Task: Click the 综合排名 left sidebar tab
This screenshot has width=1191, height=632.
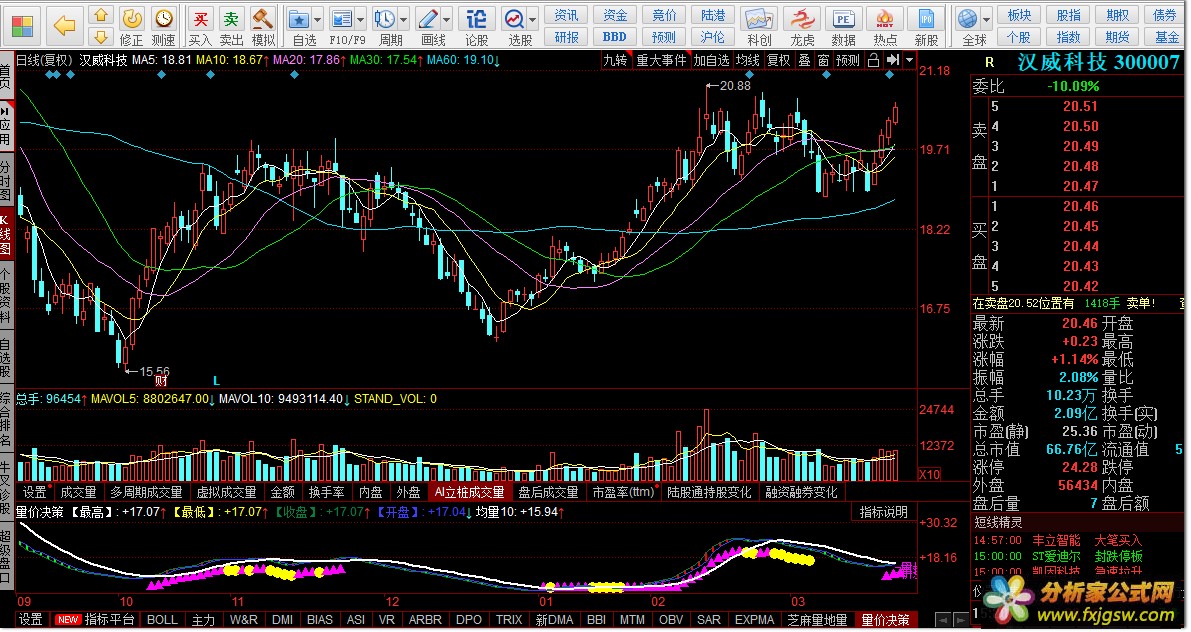Action: click(x=6, y=419)
